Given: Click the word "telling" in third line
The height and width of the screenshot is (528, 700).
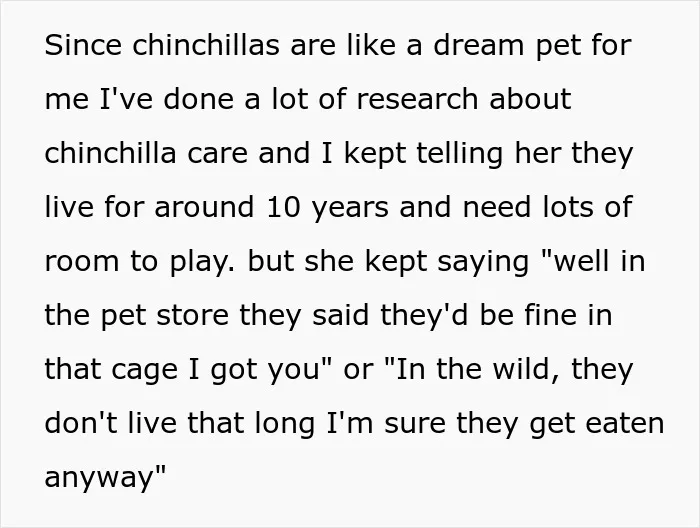Looking at the screenshot, I should [x=460, y=154].
